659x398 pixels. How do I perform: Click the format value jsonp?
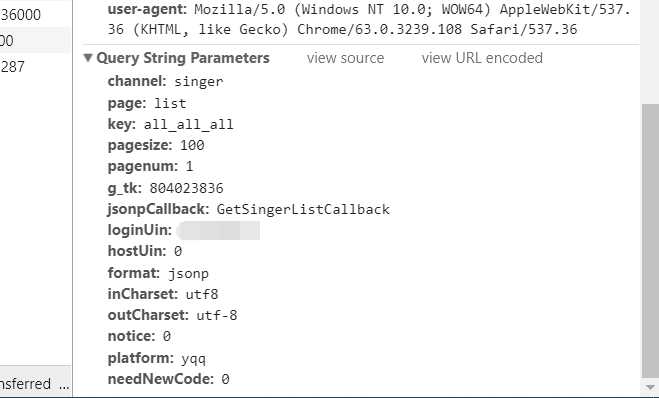(188, 274)
